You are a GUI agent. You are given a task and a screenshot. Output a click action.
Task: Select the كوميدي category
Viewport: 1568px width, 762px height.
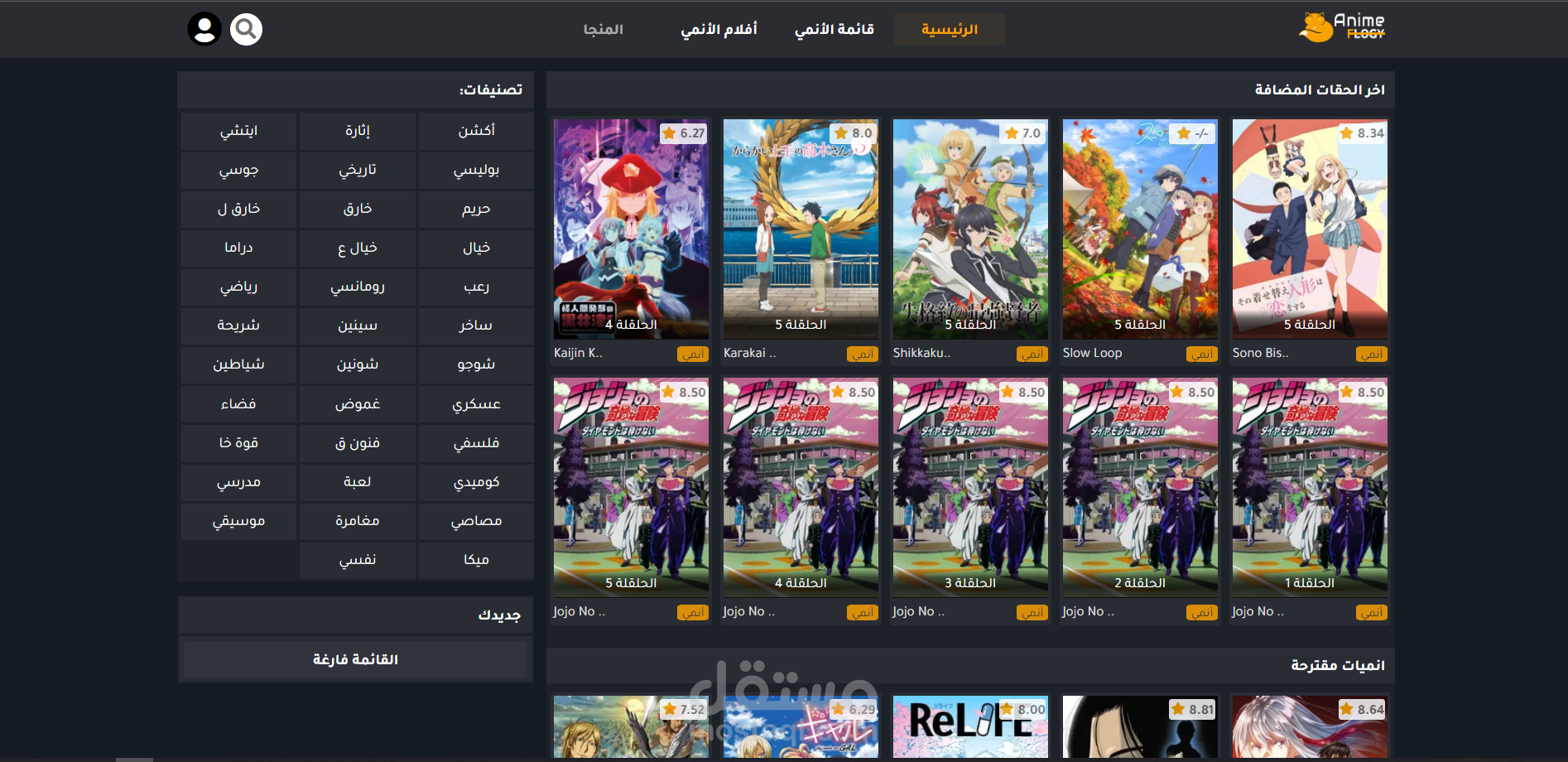[476, 482]
